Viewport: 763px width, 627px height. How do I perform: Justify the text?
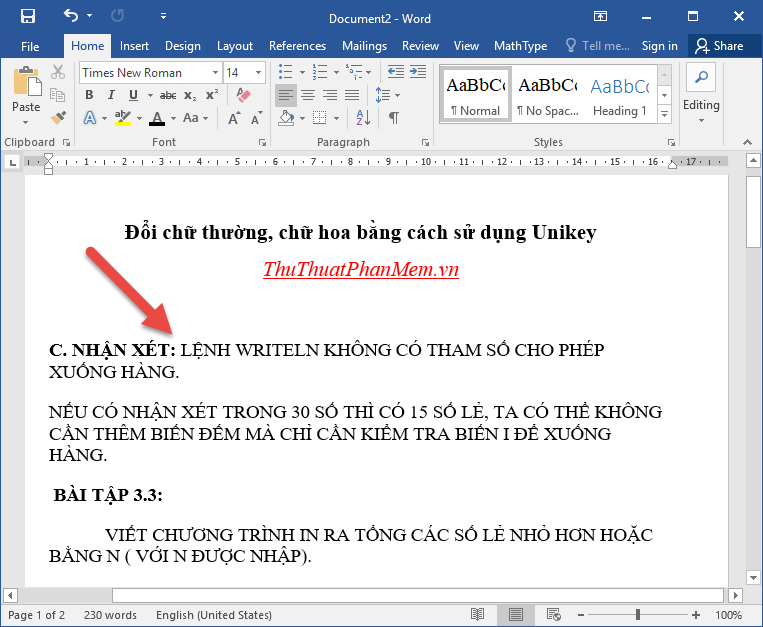(352, 95)
